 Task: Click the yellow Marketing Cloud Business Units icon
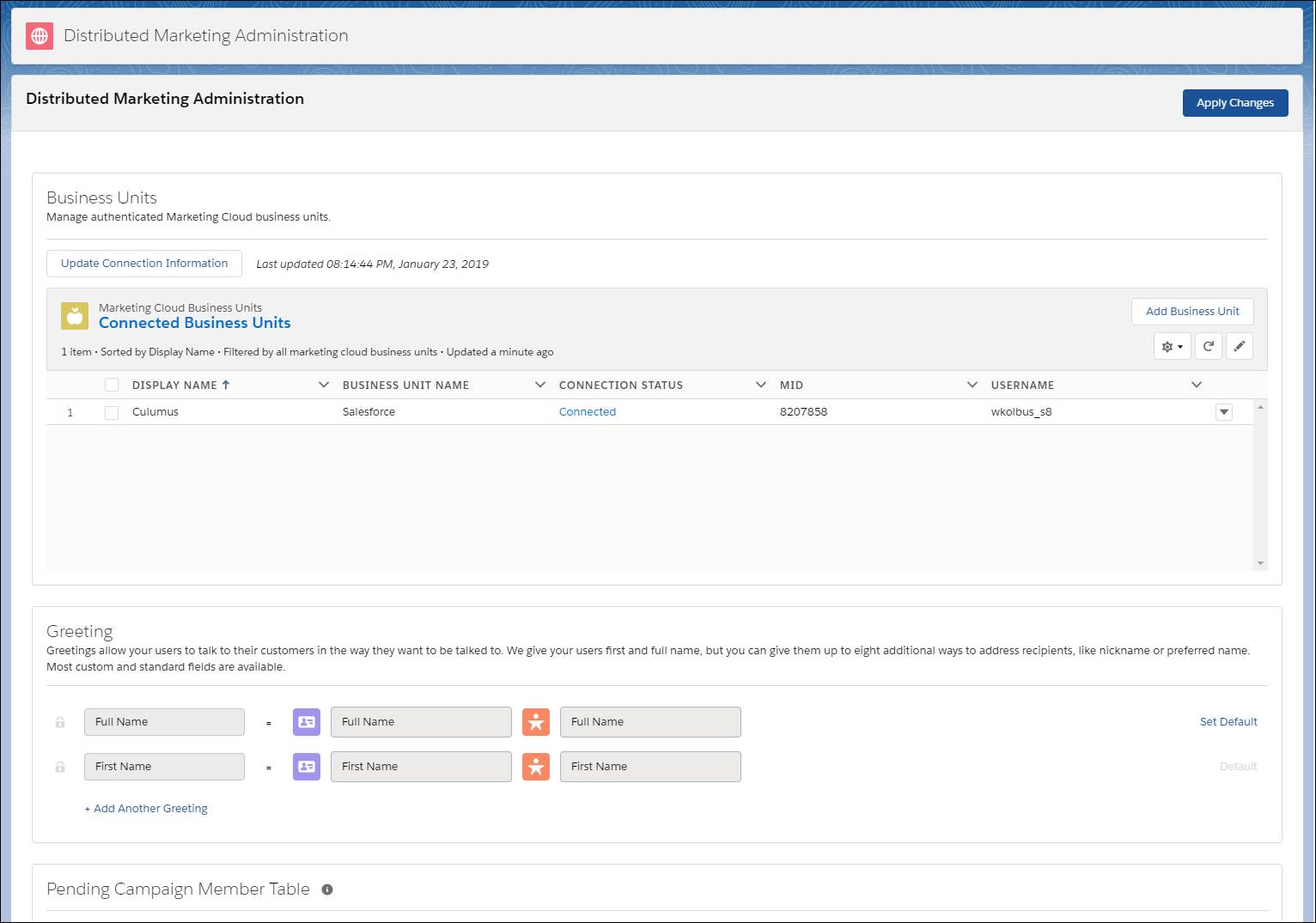pyautogui.click(x=74, y=315)
